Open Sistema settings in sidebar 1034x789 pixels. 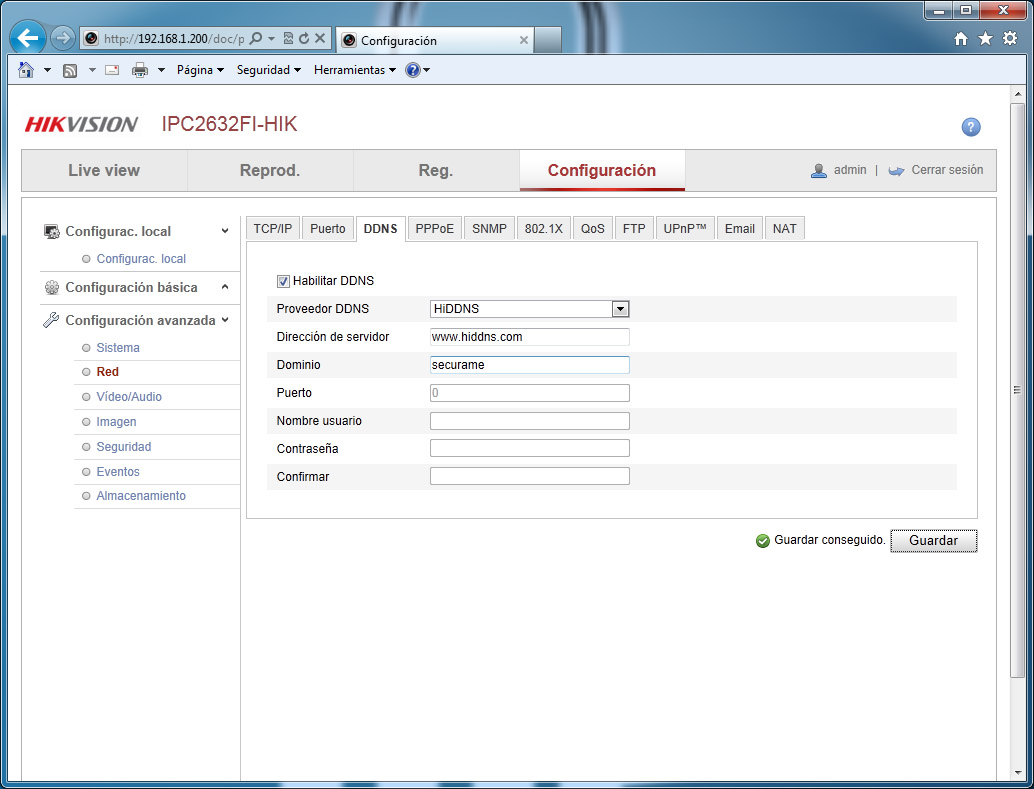click(x=118, y=348)
